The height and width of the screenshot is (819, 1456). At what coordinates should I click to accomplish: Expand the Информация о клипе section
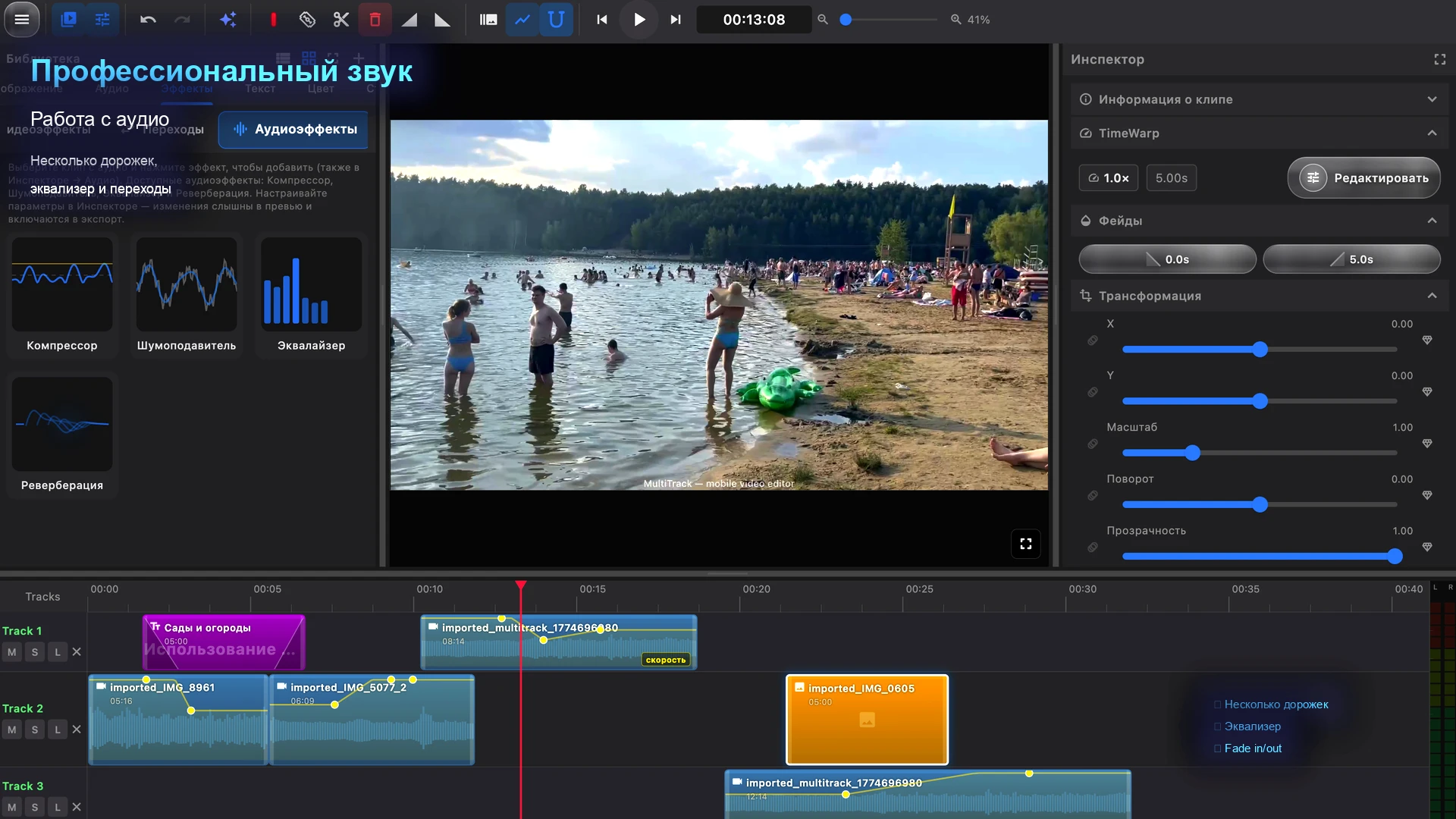tap(1260, 99)
